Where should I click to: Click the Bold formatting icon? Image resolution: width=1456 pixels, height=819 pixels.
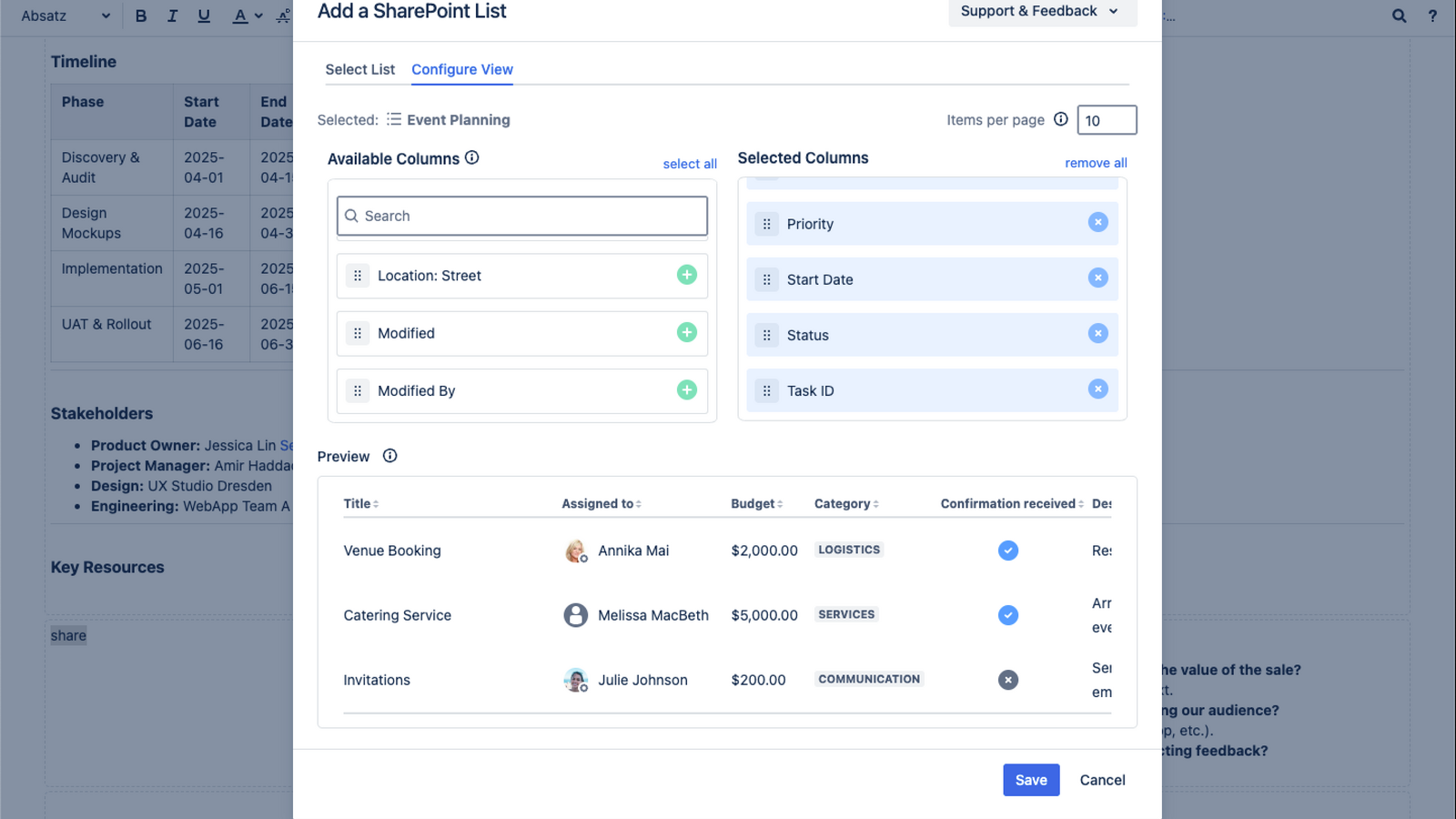point(141,15)
